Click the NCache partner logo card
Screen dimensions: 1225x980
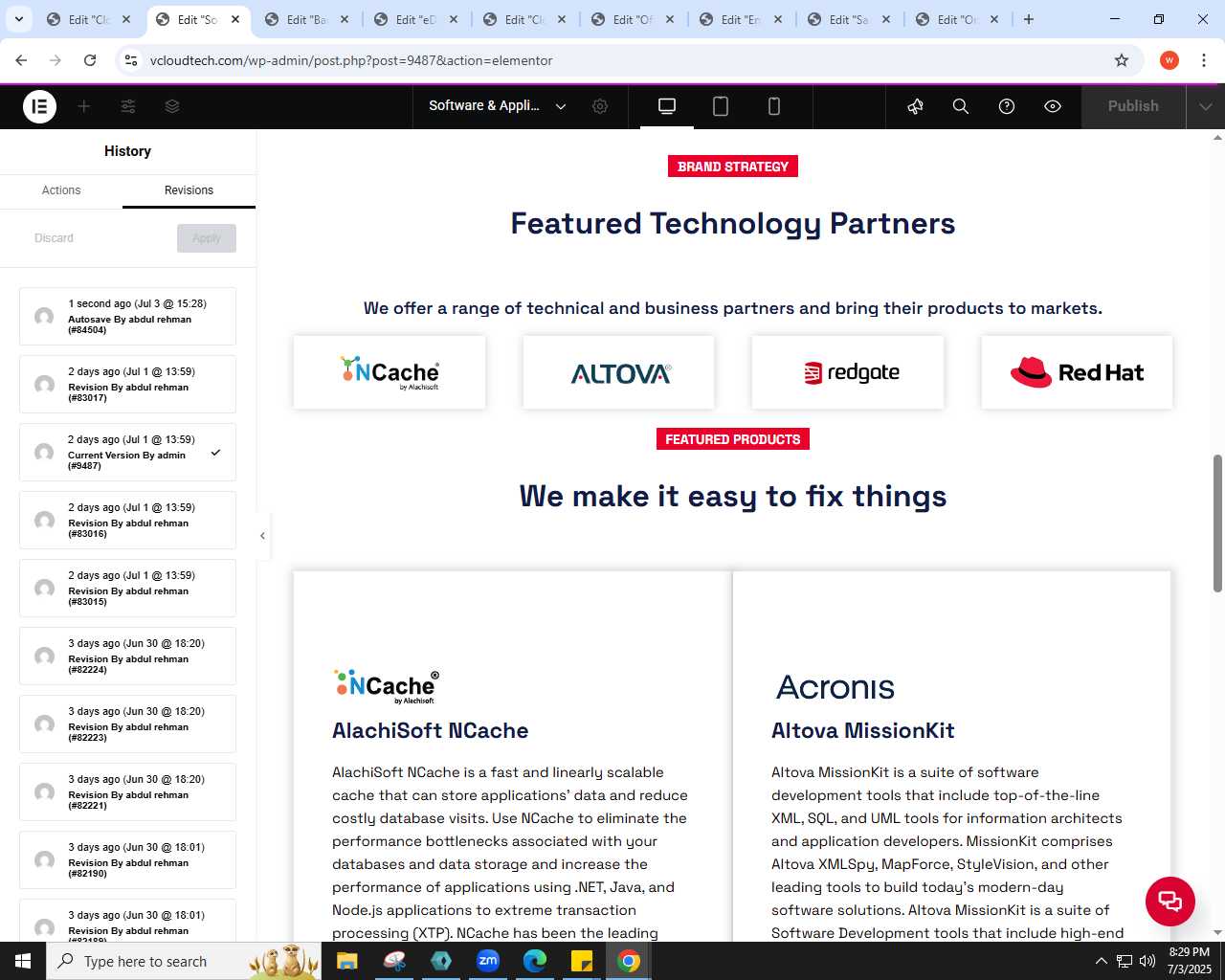[390, 372]
